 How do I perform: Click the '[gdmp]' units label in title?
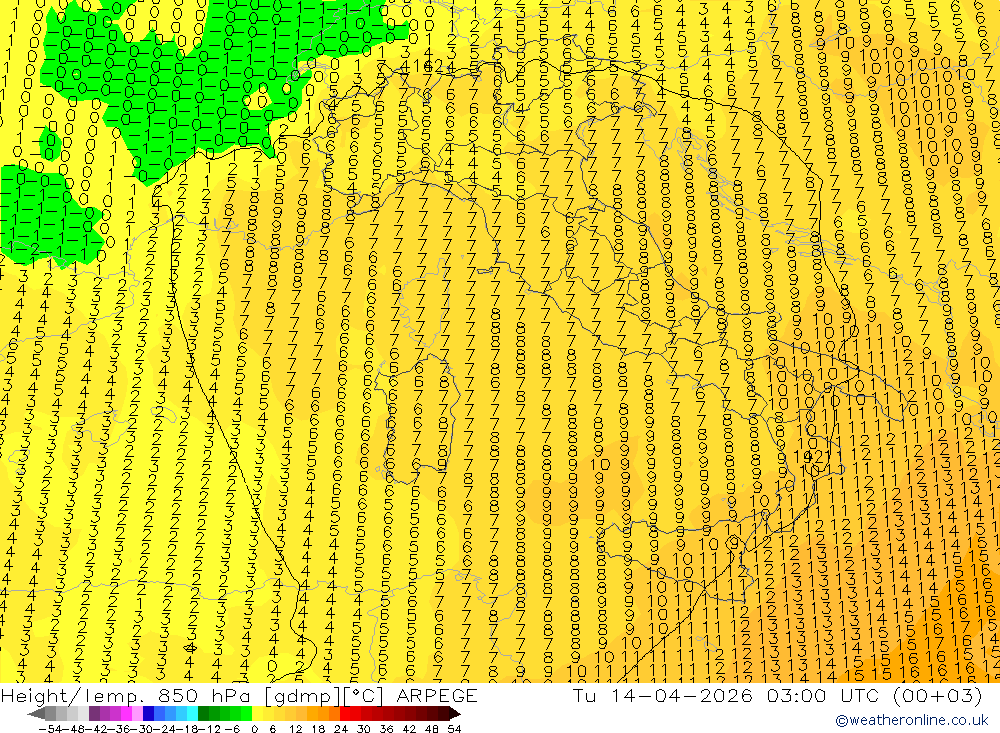(302, 695)
